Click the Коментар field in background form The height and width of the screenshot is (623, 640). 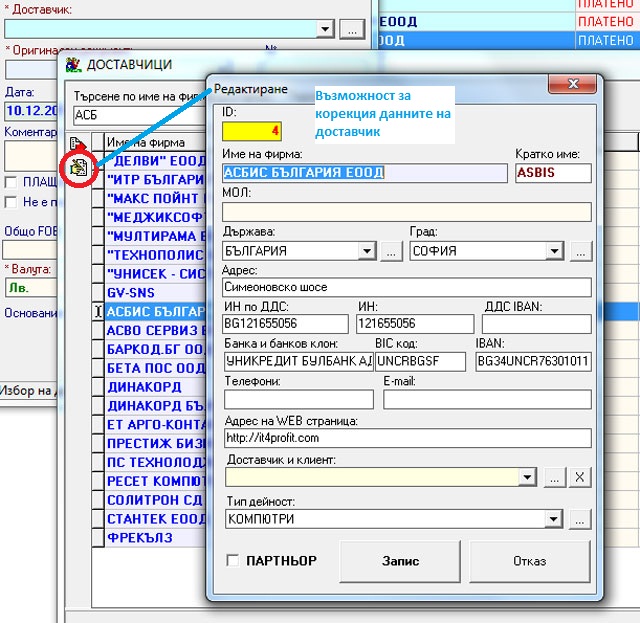(30, 156)
